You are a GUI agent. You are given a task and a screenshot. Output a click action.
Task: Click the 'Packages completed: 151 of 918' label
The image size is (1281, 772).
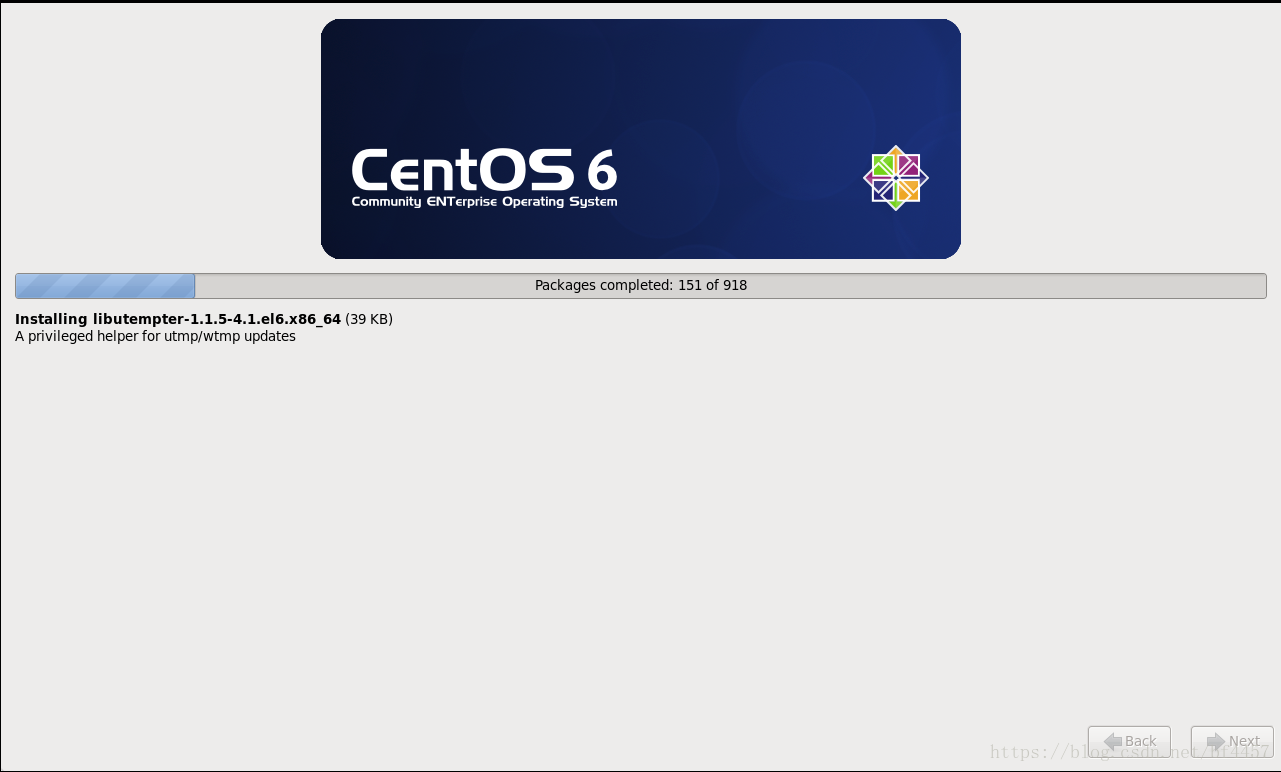click(641, 285)
